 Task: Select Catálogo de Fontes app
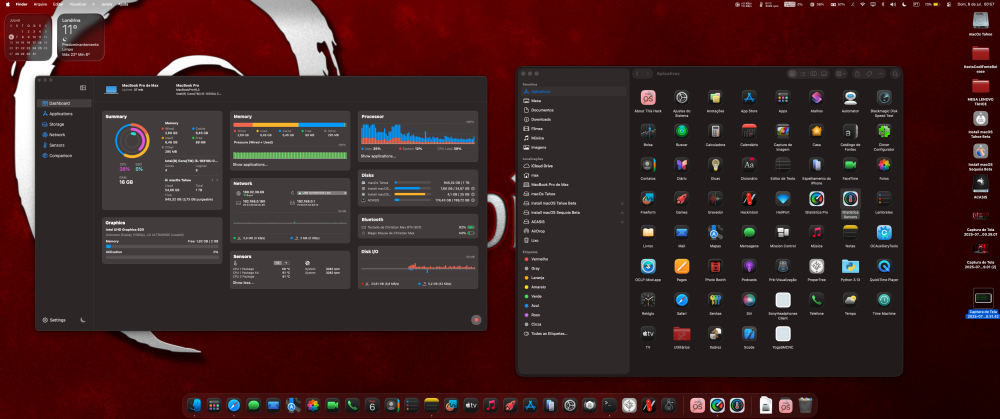click(850, 131)
